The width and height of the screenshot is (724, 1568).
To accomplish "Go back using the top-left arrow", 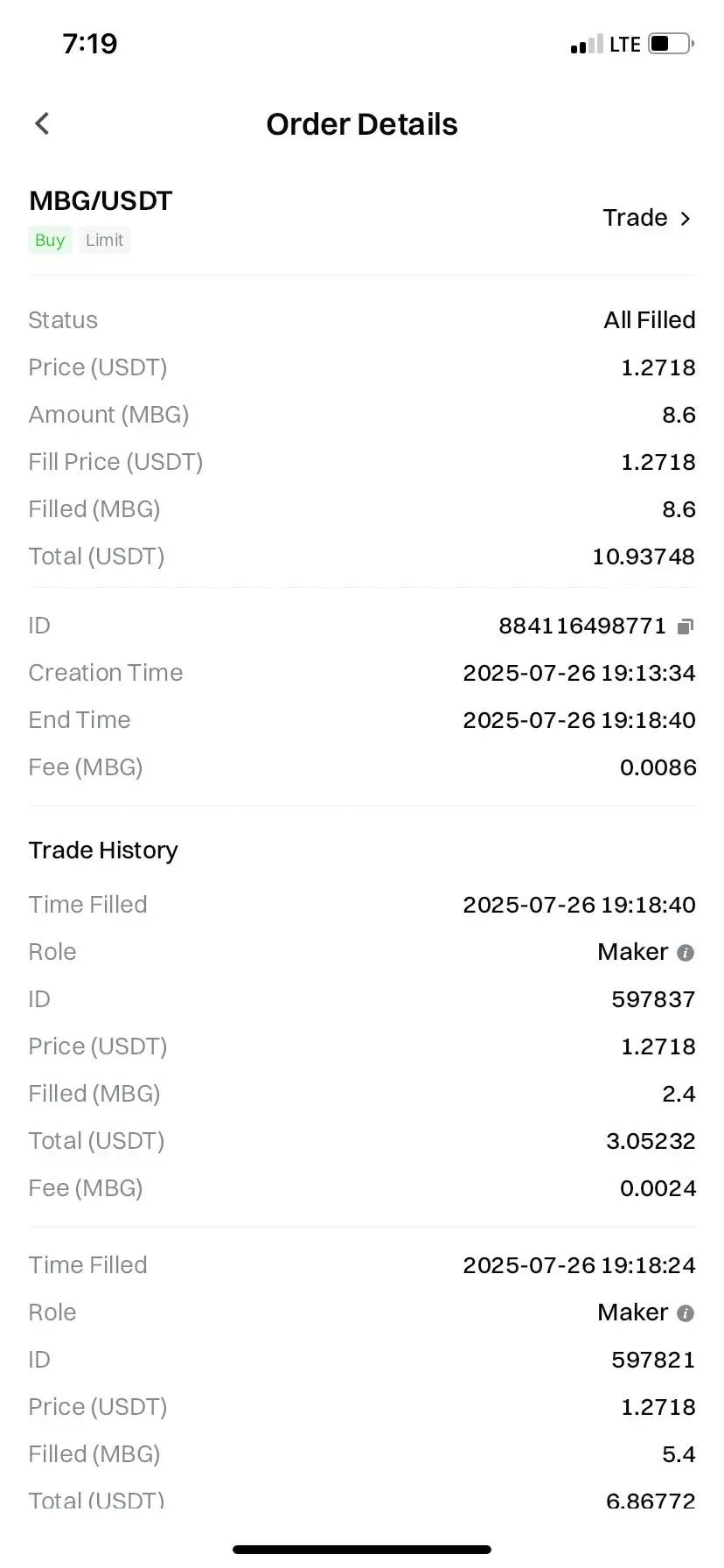I will (x=42, y=123).
